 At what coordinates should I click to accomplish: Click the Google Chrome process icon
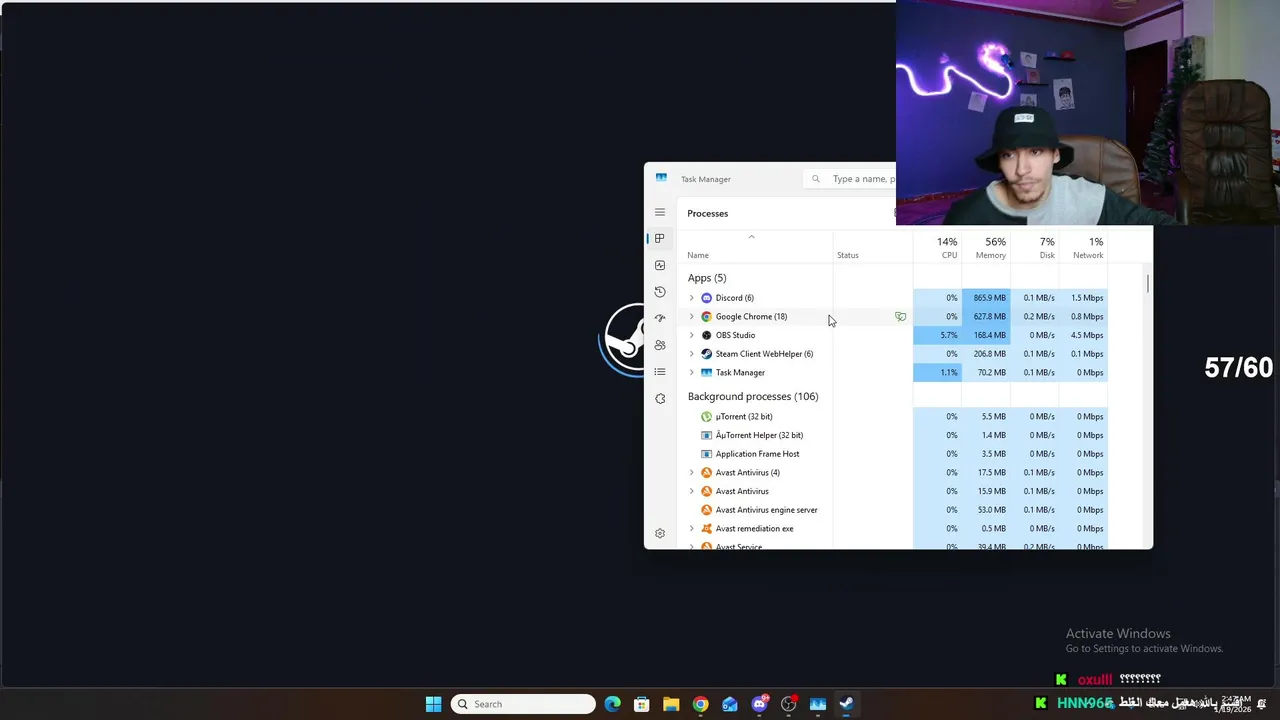pos(706,316)
